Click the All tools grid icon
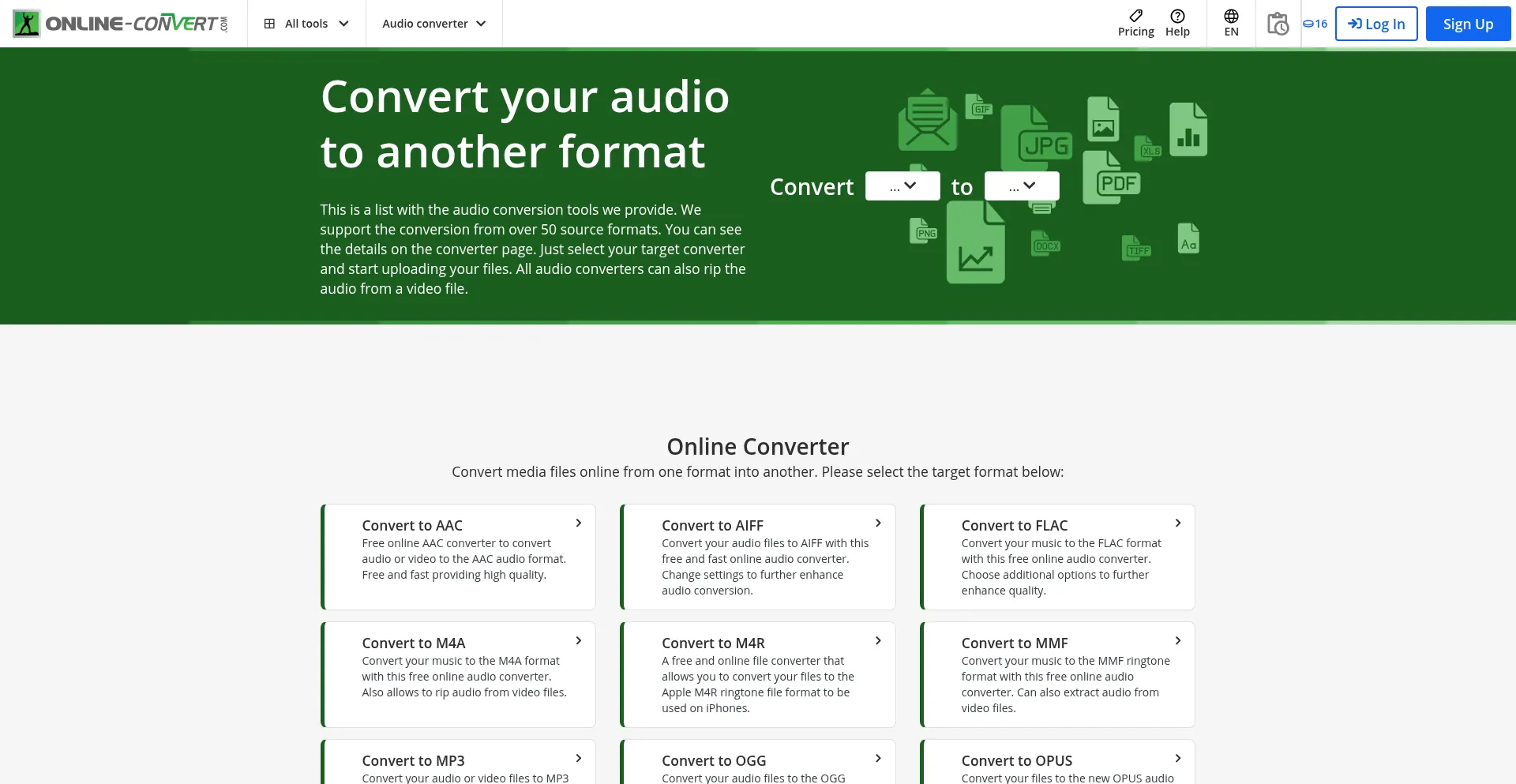The width and height of the screenshot is (1516, 784). (x=269, y=24)
